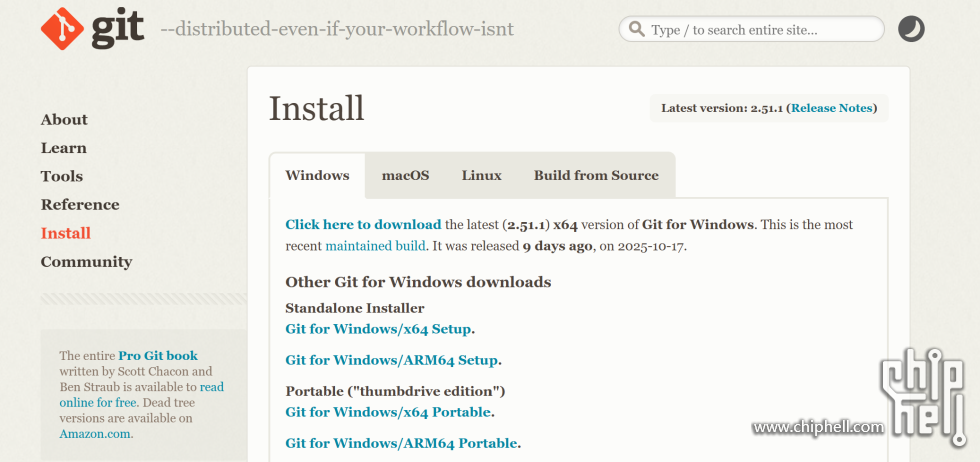980x462 pixels.
Task: Click the search magnifier icon
Action: 635,30
